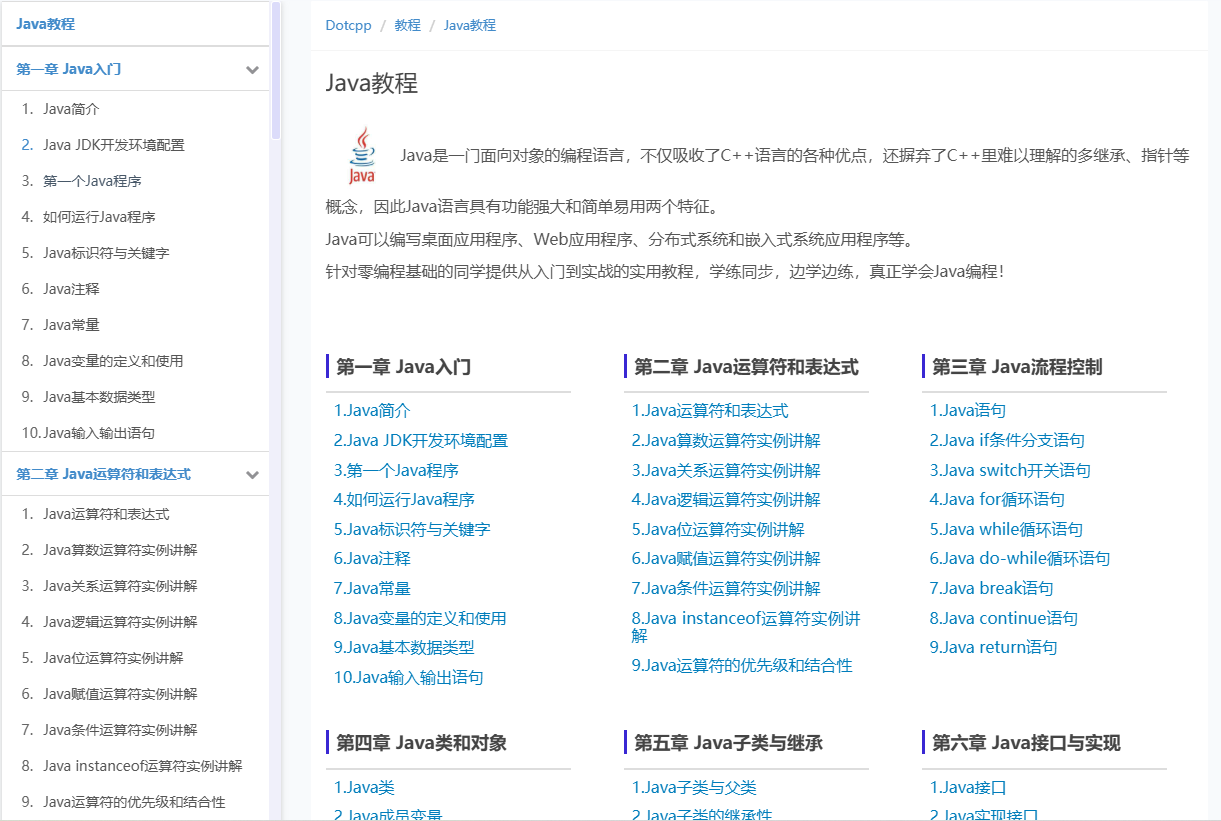
Task: Open main link 6.Java赋值运算符实例讲解
Action: click(726, 559)
